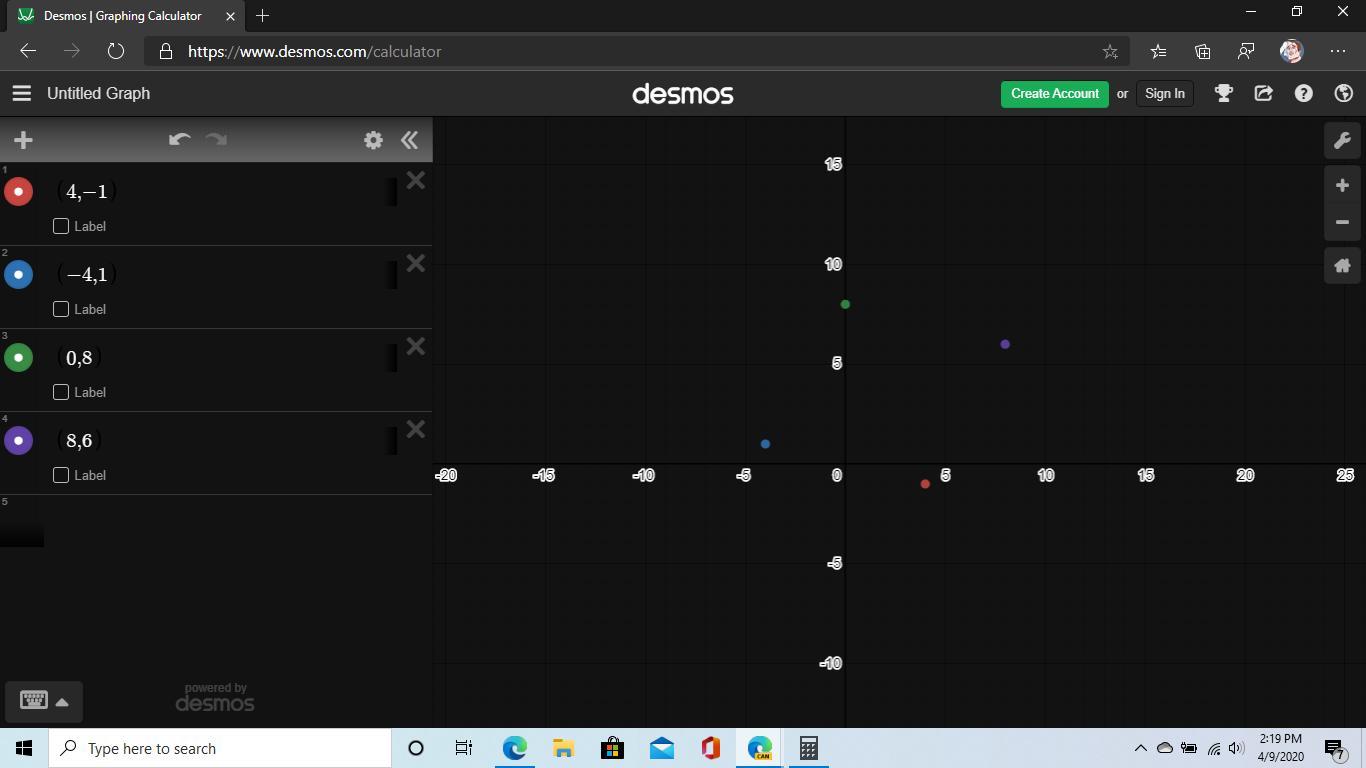
Task: Refresh the Desmos page
Action: point(115,51)
